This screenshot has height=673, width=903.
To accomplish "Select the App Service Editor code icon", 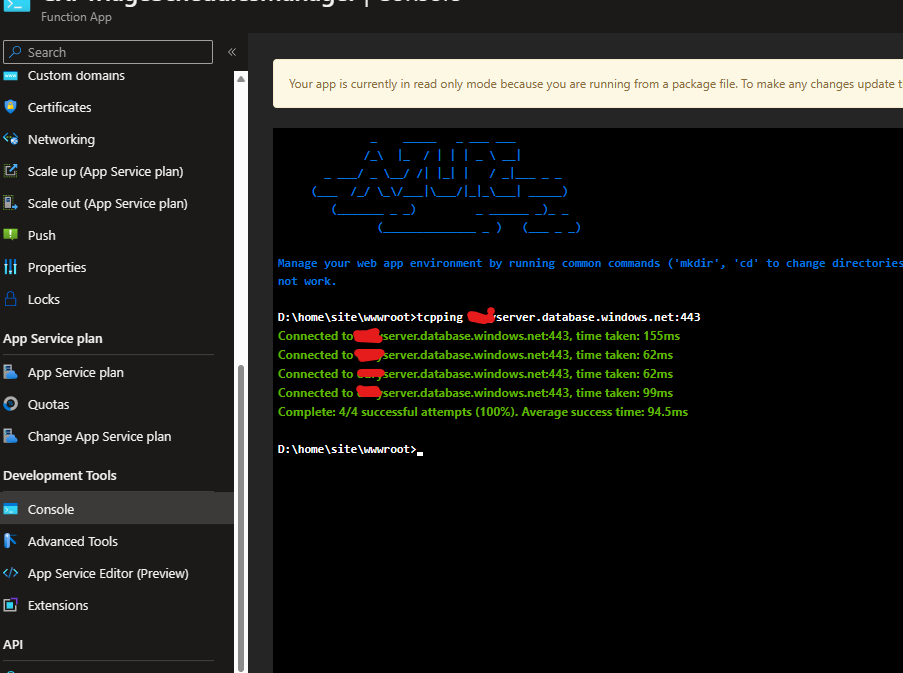I will pos(12,573).
